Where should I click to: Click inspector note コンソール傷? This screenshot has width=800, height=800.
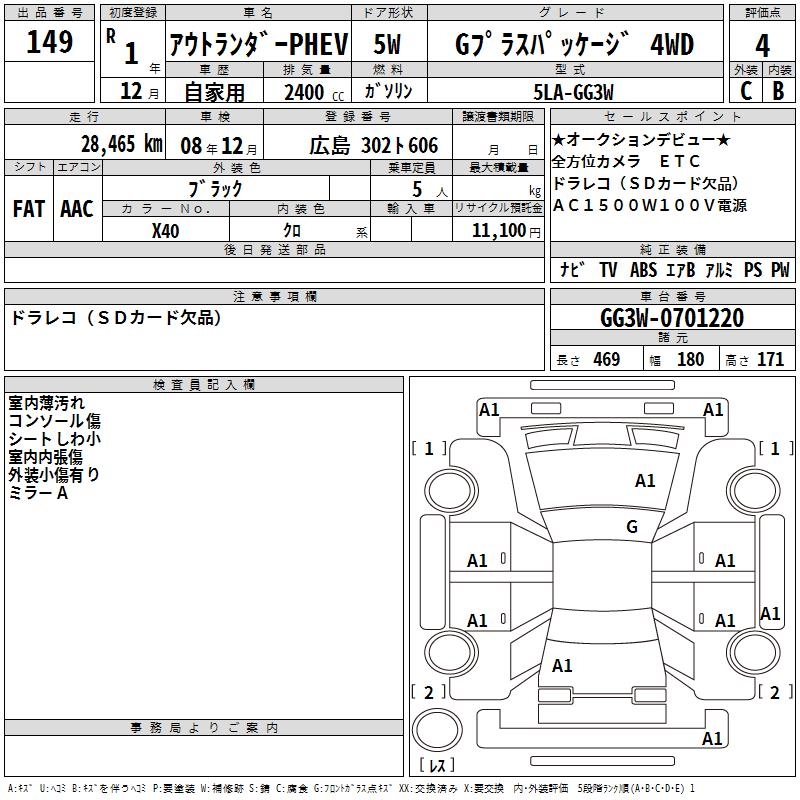click(x=55, y=421)
